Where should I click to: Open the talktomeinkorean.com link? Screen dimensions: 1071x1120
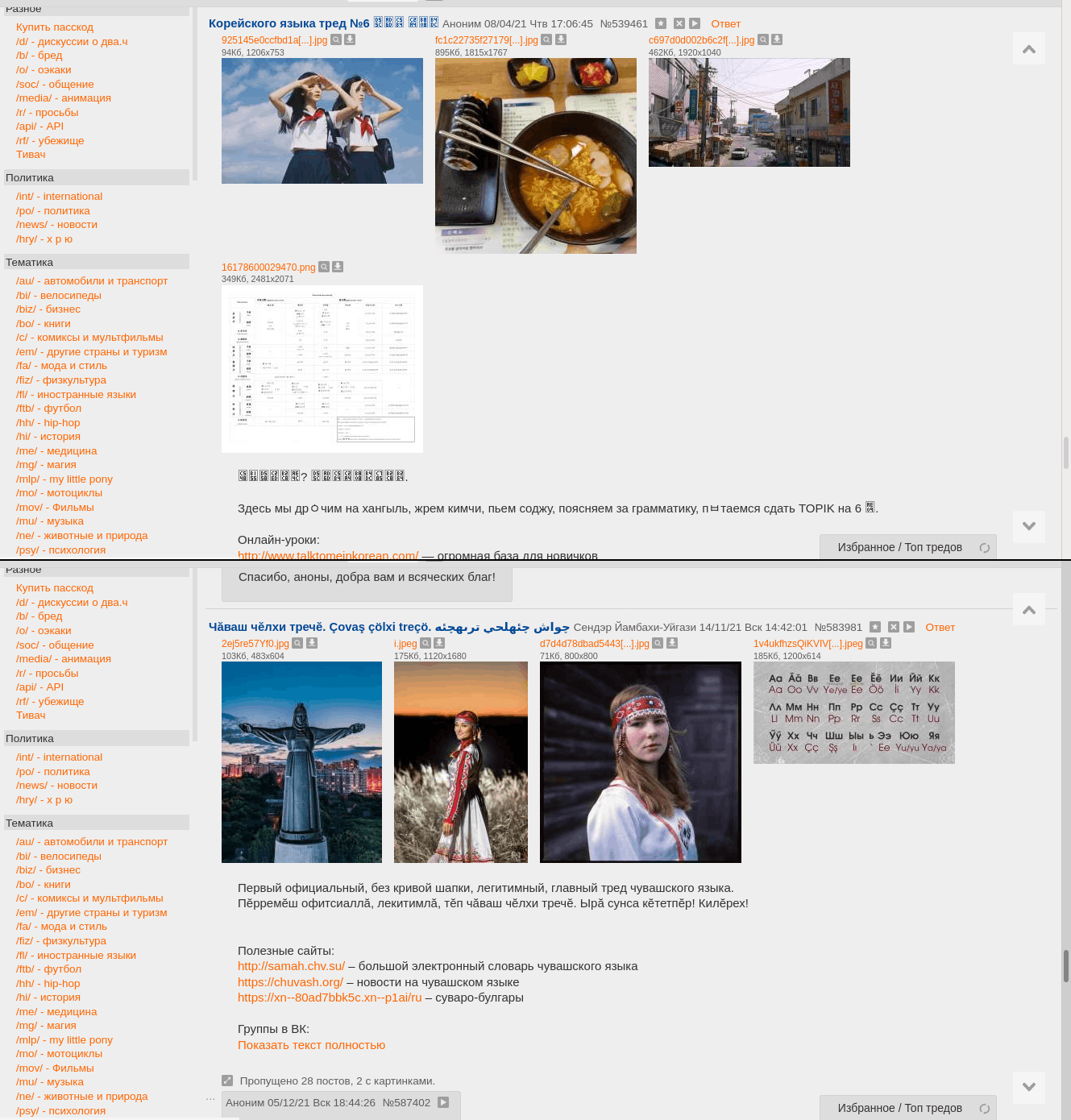click(x=328, y=554)
